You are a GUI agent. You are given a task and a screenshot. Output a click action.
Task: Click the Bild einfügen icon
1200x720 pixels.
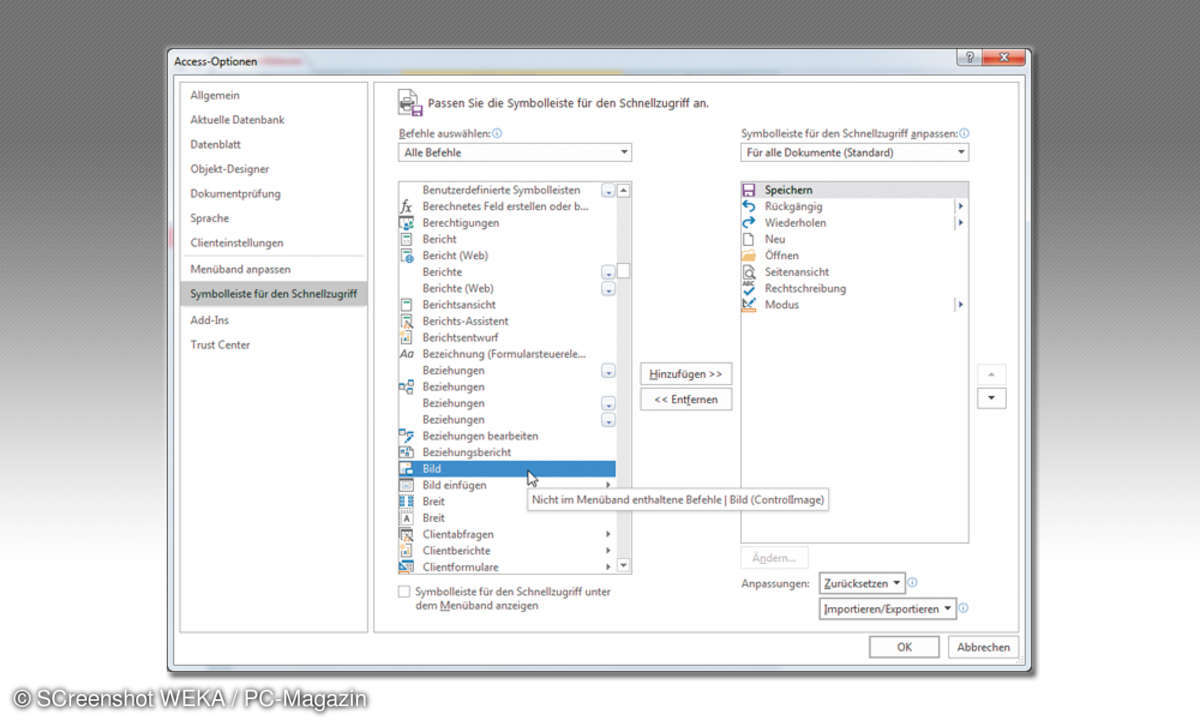coord(406,485)
